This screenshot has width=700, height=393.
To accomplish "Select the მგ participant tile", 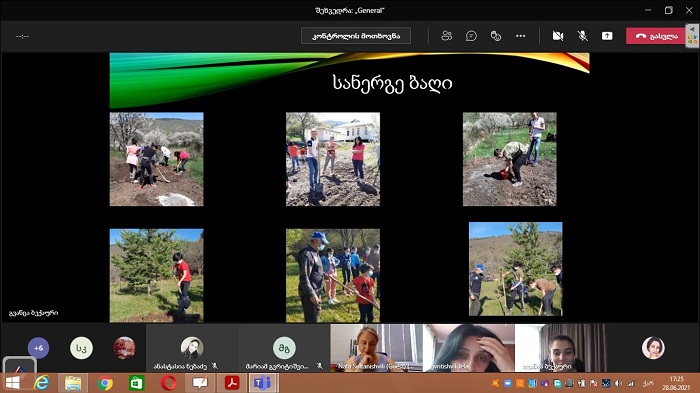I will (x=284, y=348).
